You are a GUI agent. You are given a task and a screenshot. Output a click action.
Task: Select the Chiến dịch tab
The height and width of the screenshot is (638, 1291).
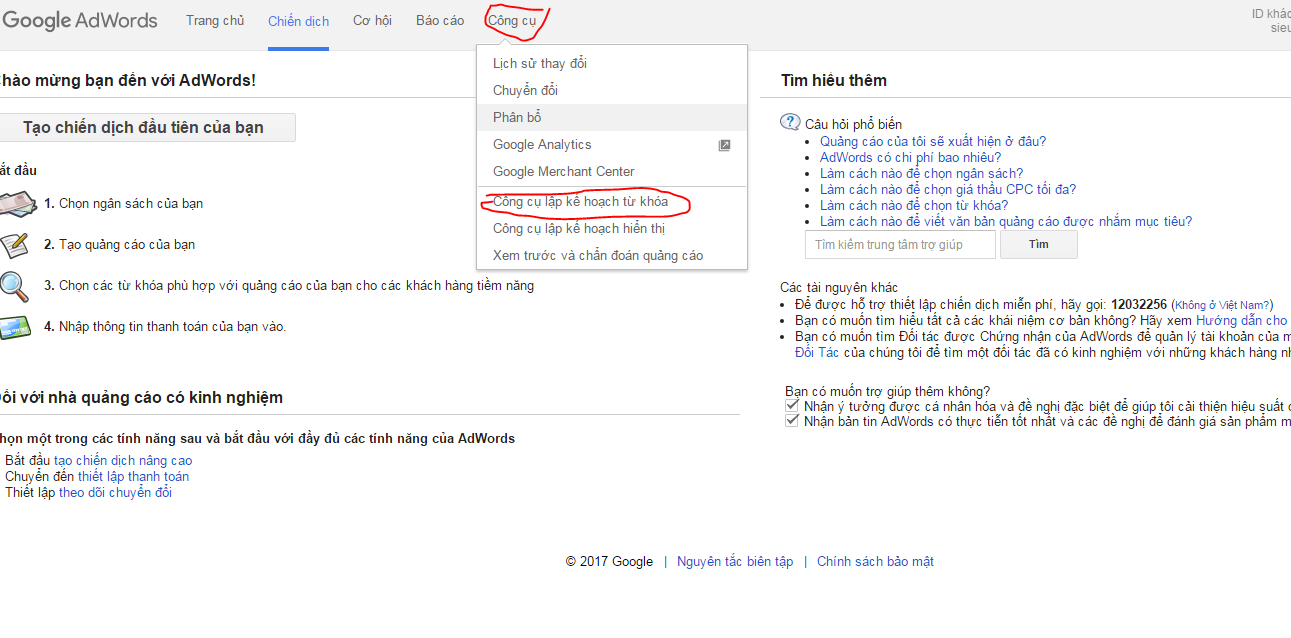[x=298, y=21]
